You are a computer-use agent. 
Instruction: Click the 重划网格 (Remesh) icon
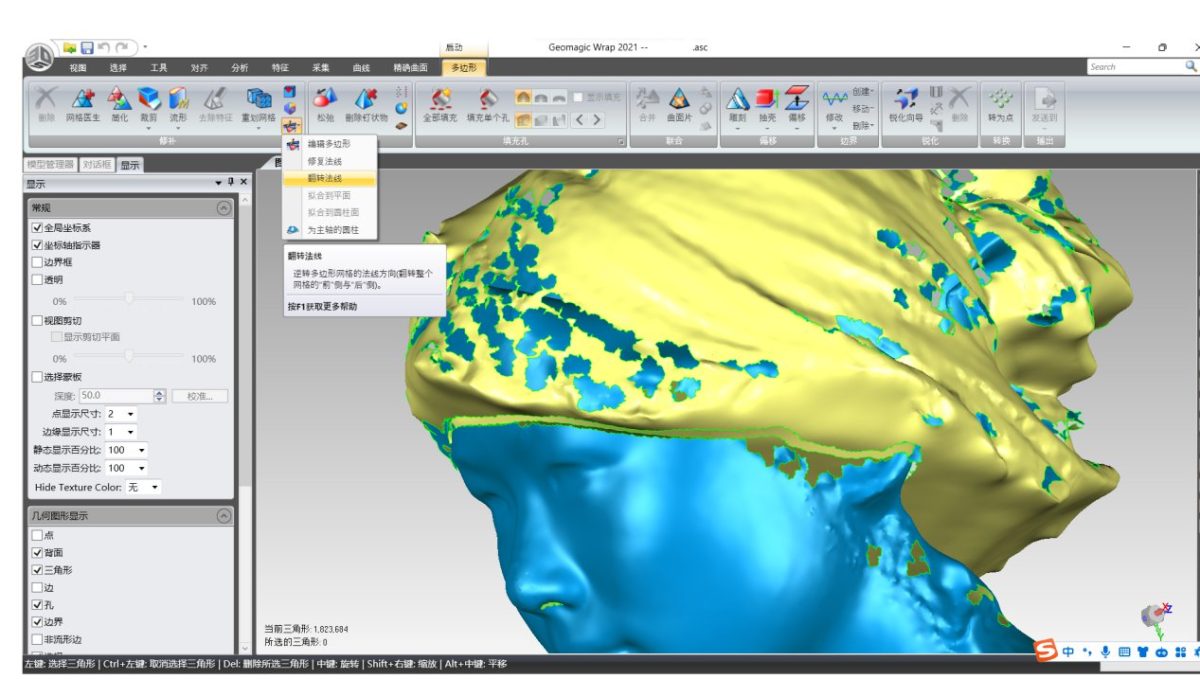(x=258, y=101)
